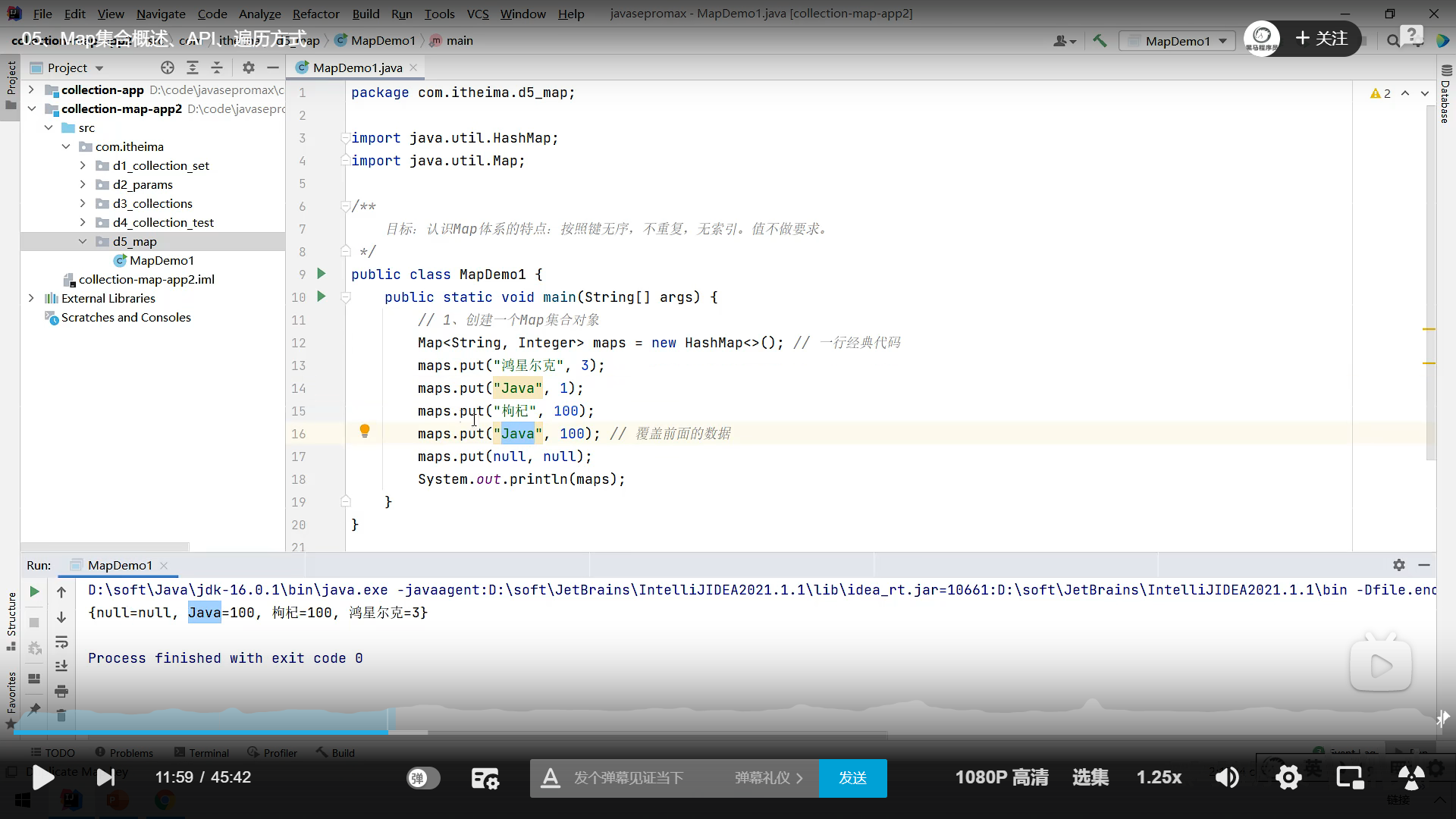The width and height of the screenshot is (1456, 819).
Task: Select the MapDemo1.java editor tab
Action: (356, 67)
